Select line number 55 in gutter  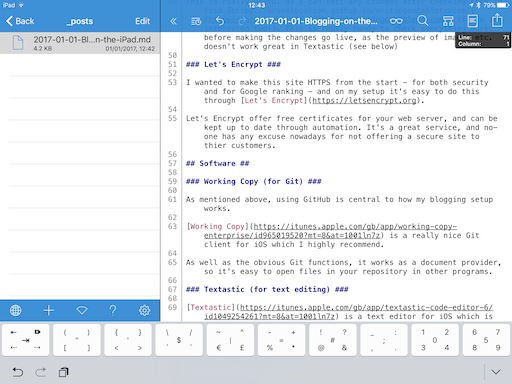pos(172,118)
